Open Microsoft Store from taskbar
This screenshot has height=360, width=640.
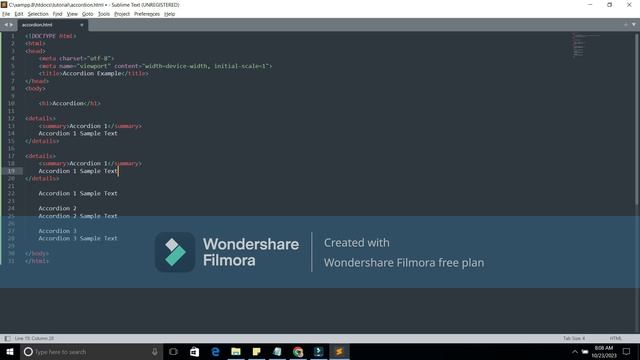pos(194,352)
